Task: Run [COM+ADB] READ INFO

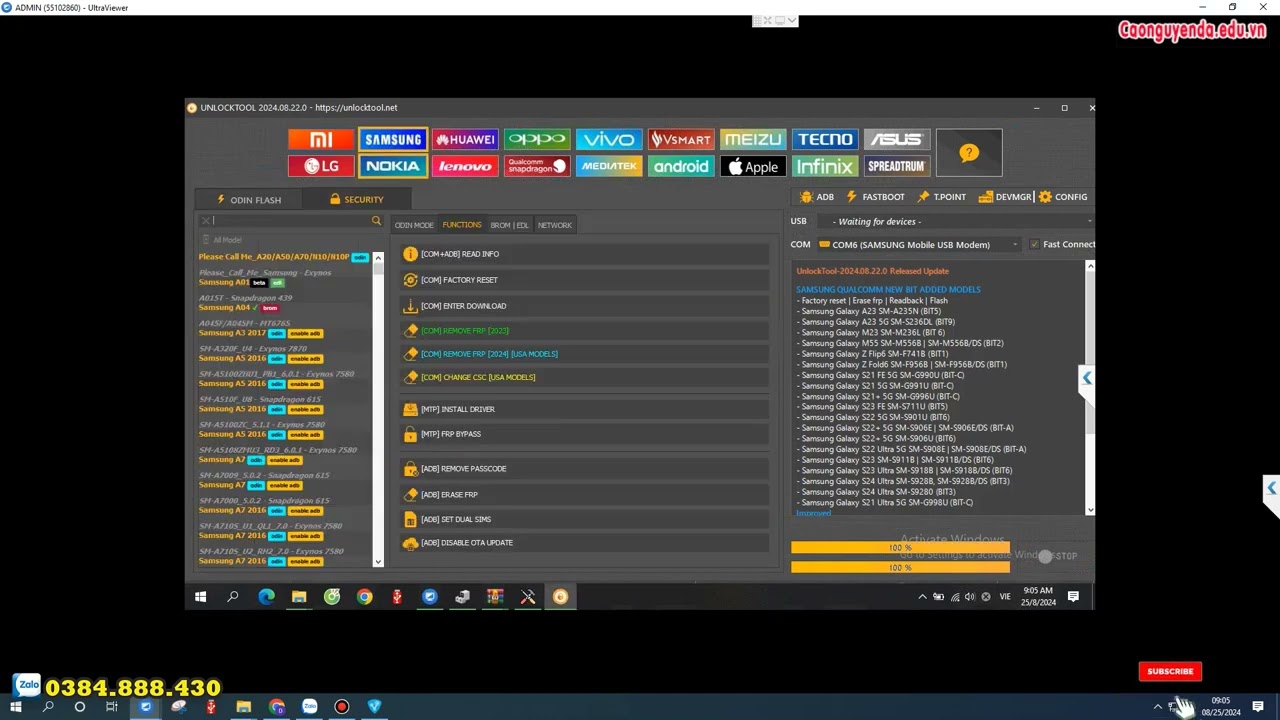Action: (585, 254)
